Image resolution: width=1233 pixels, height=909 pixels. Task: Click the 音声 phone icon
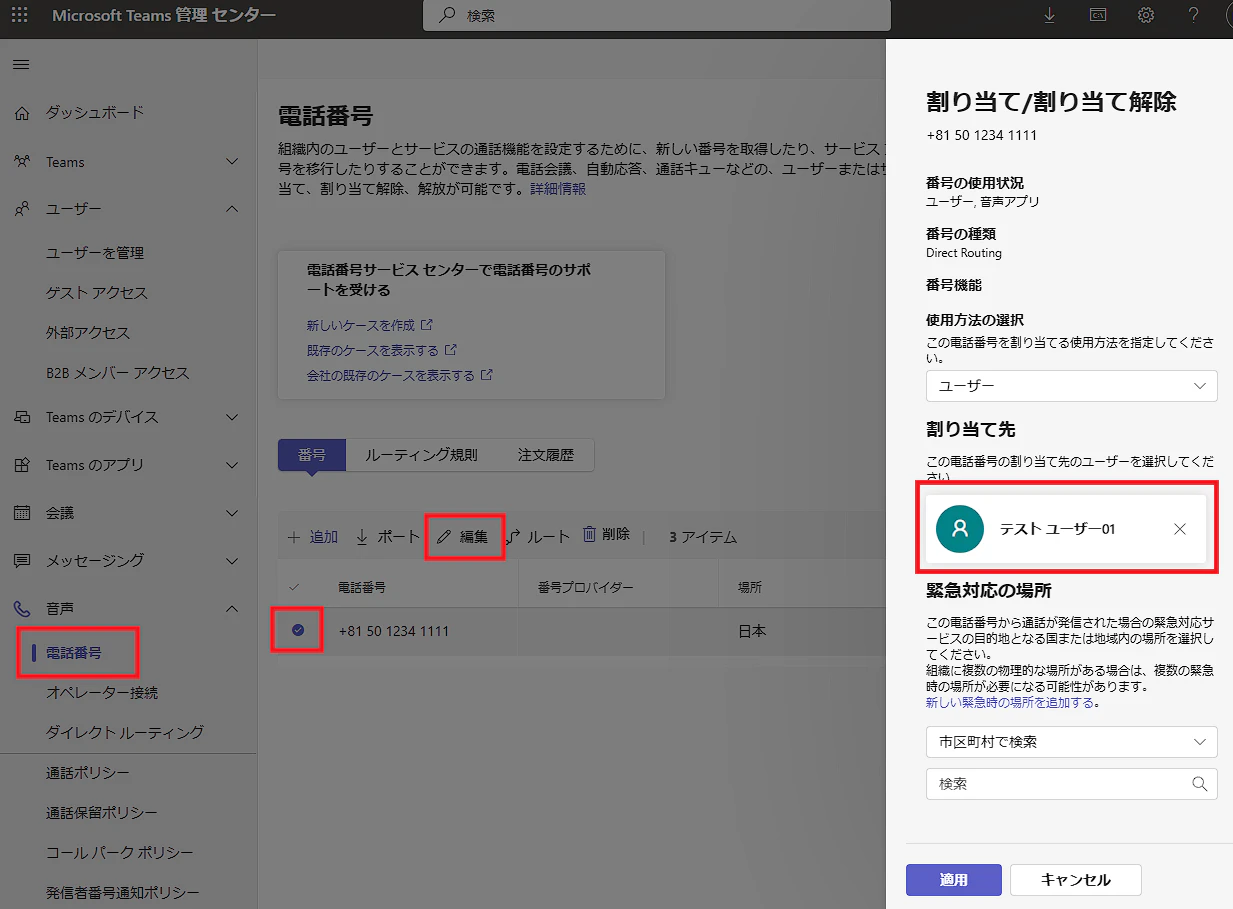coord(22,609)
